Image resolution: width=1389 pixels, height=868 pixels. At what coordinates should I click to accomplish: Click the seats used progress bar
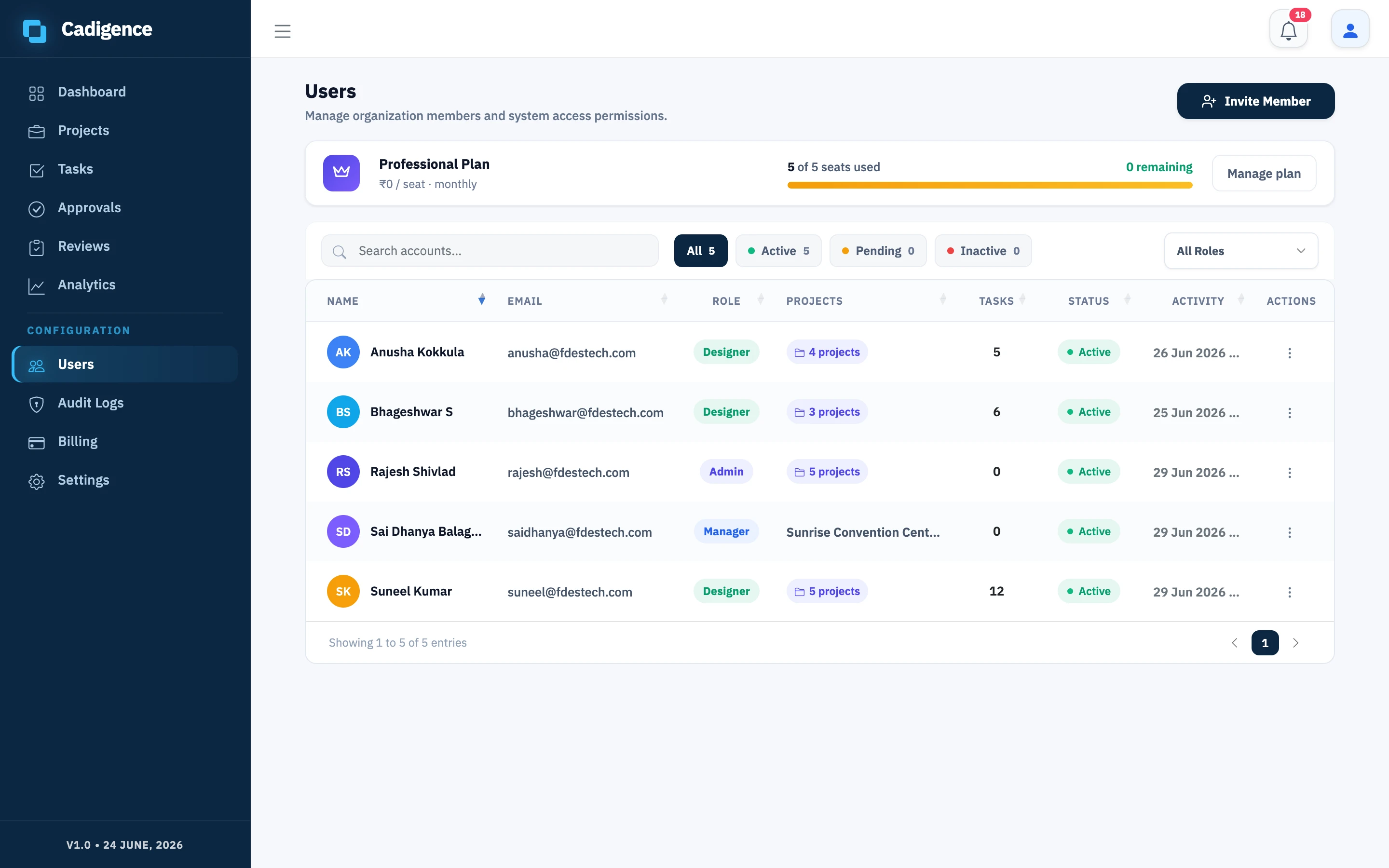pyautogui.click(x=990, y=186)
